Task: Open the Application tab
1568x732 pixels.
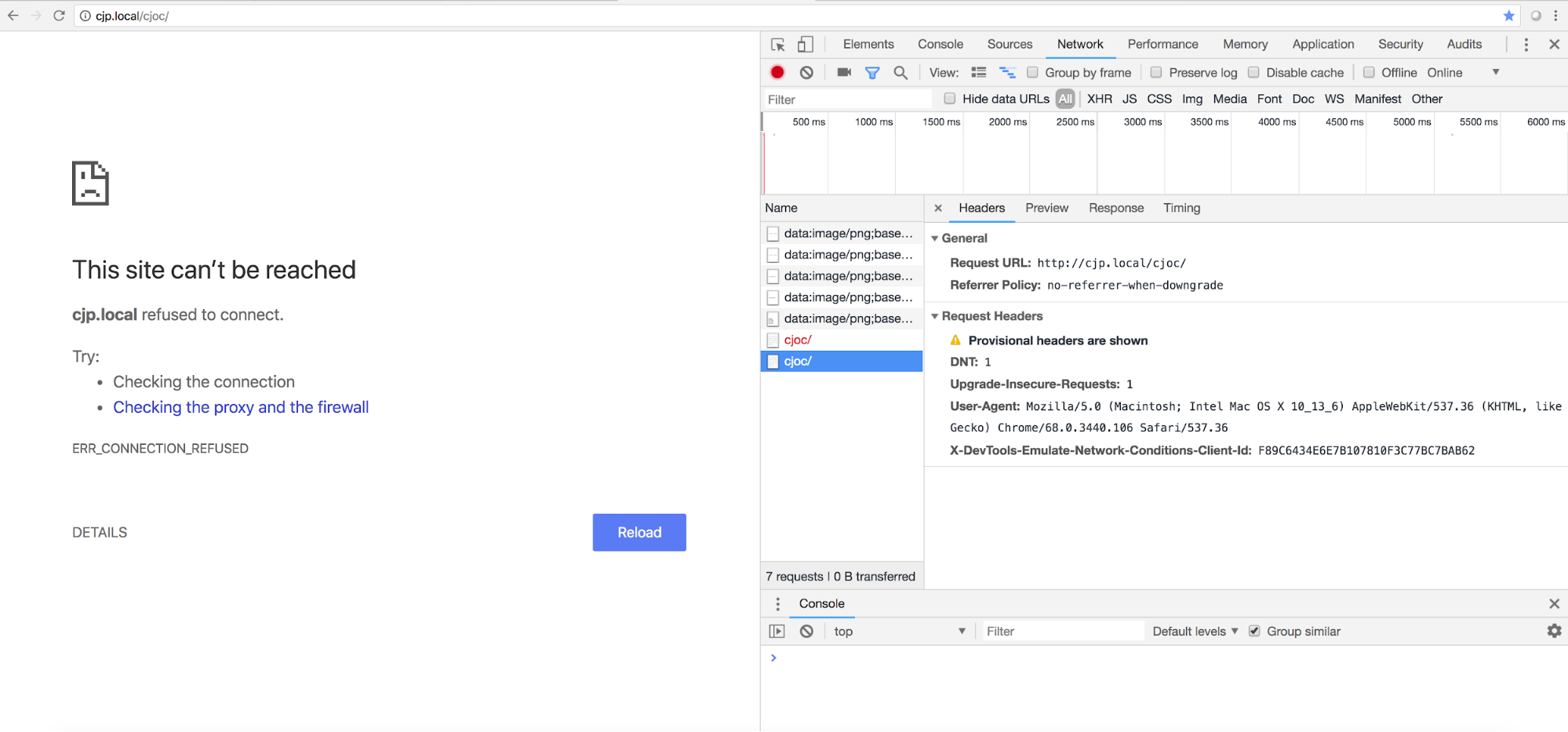Action: point(1323,45)
